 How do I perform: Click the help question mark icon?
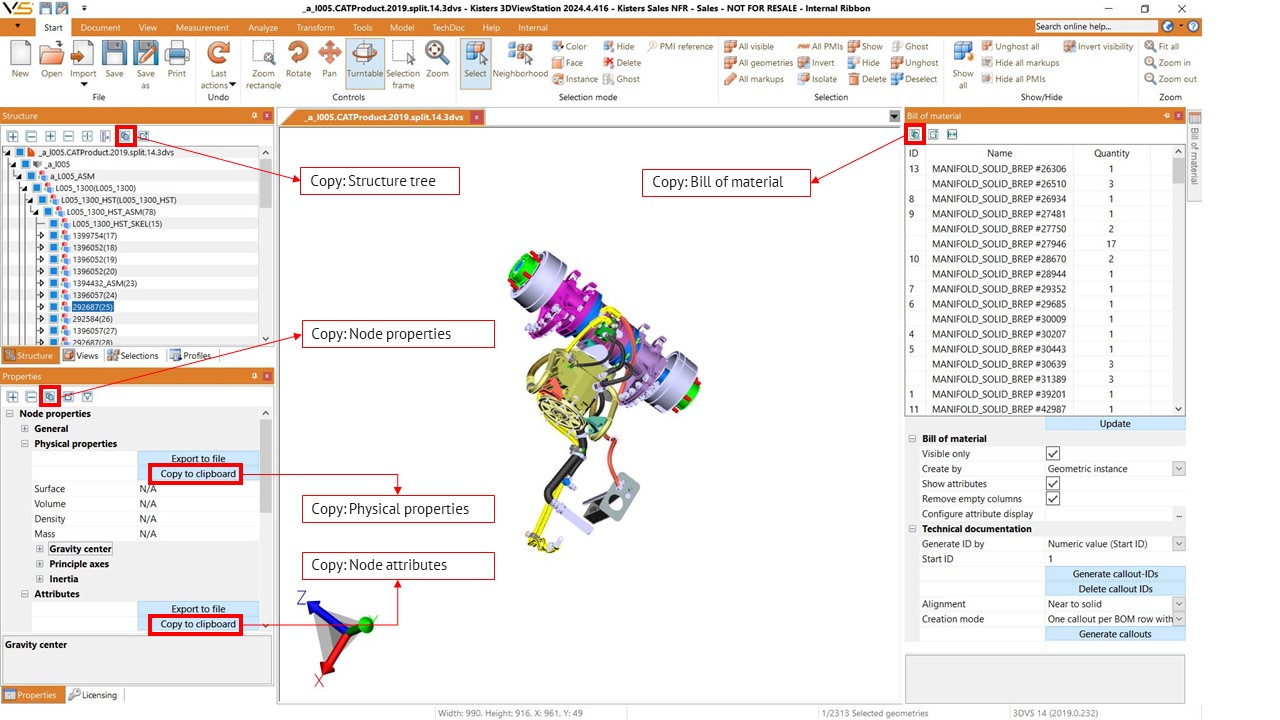pyautogui.click(x=1194, y=27)
